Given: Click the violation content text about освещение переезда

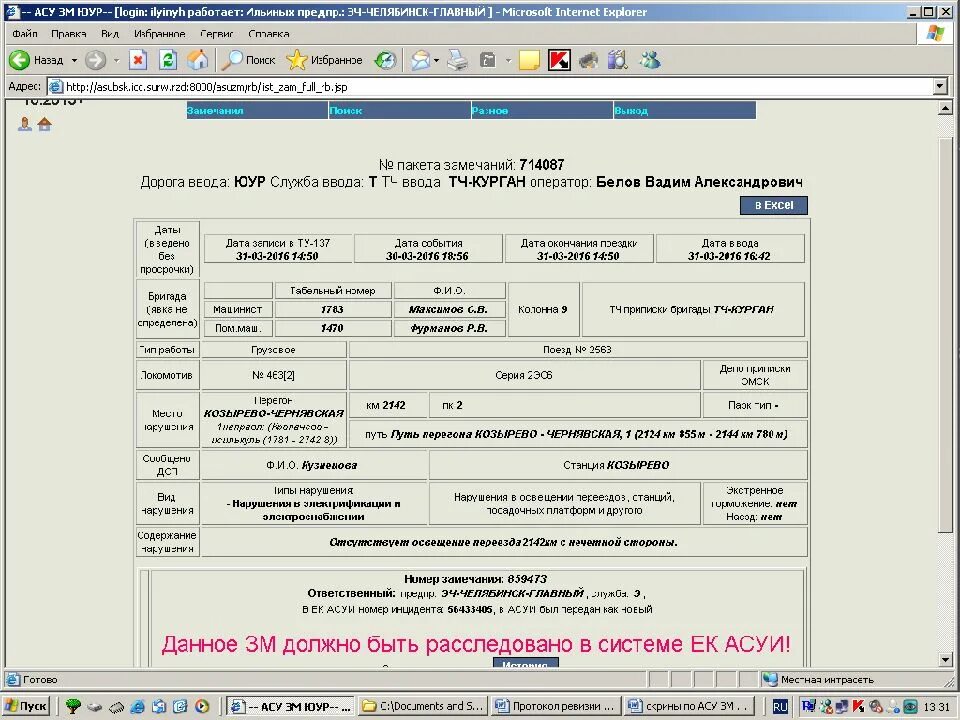Looking at the screenshot, I should 503,542.
